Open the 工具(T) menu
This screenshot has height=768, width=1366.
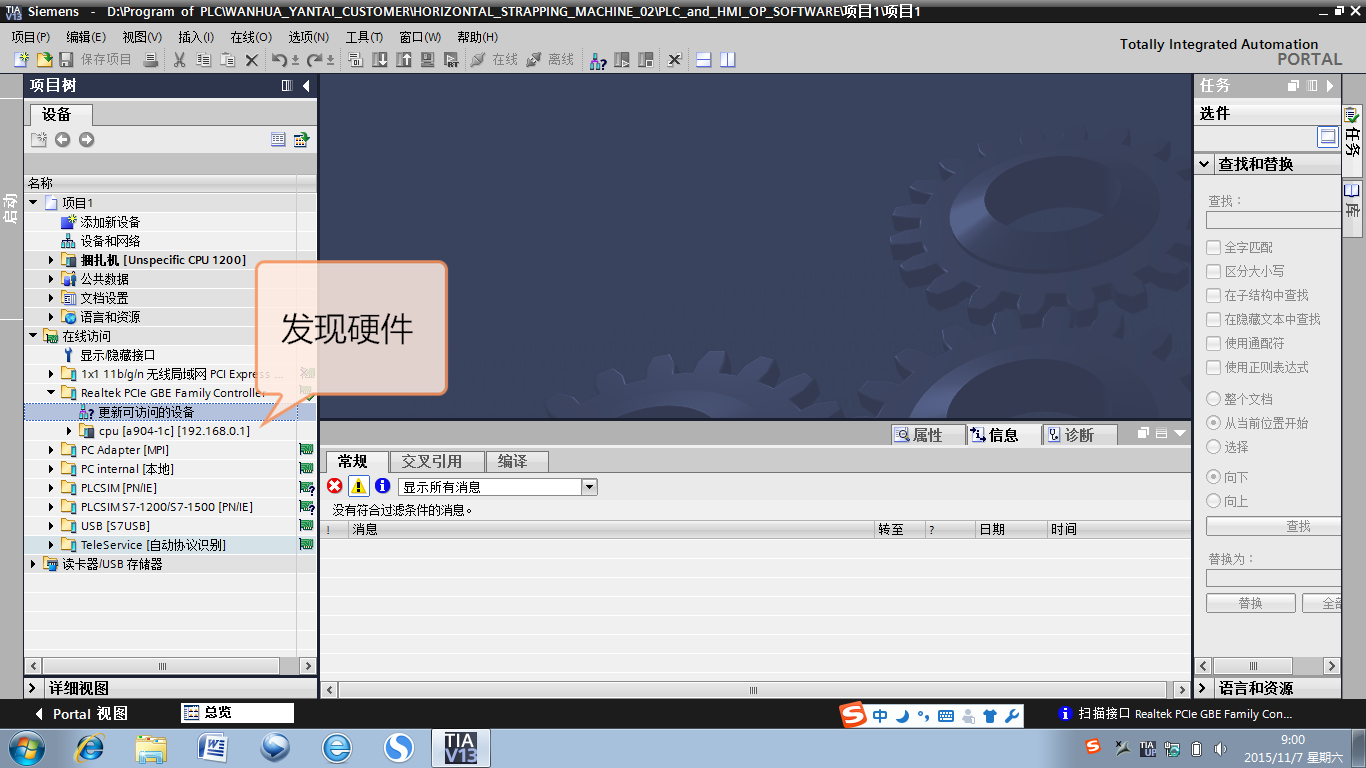click(364, 37)
